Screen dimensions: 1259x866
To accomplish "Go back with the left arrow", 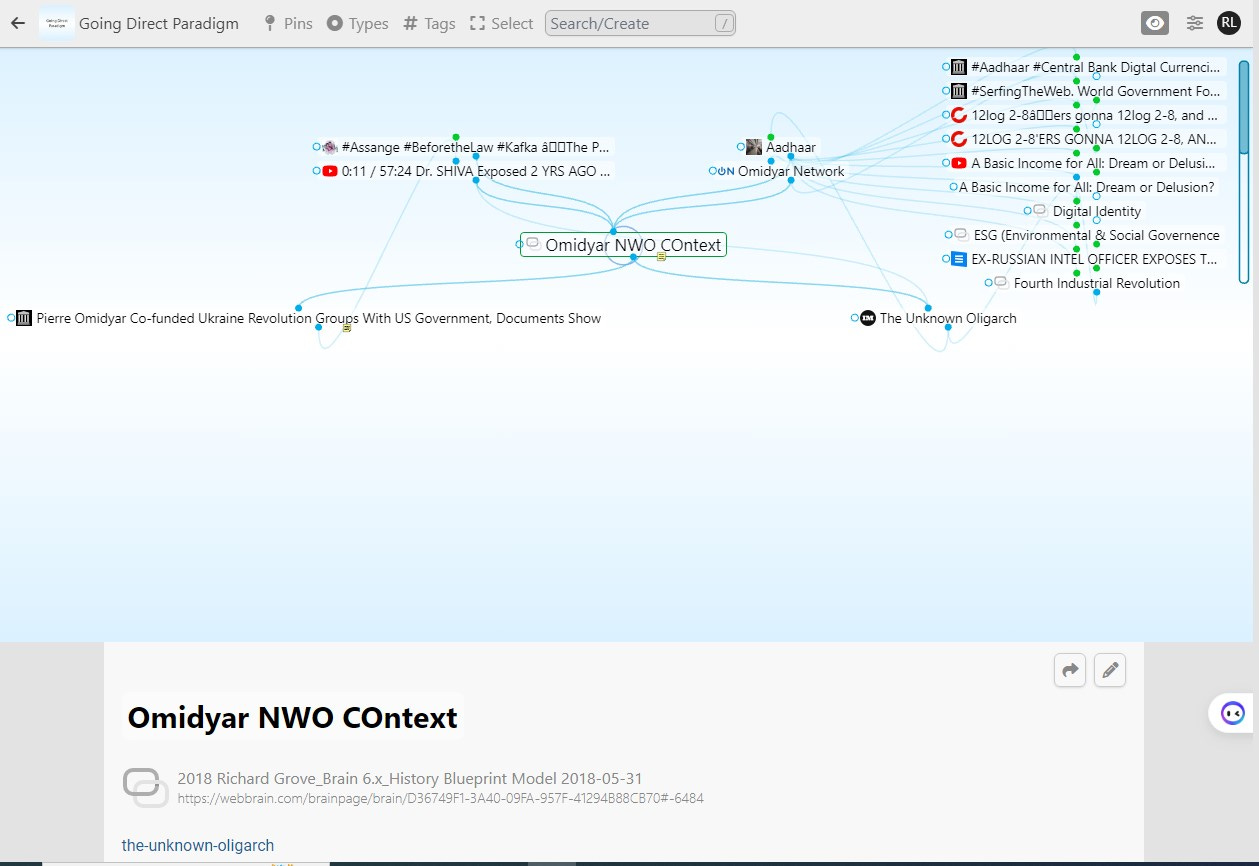I will [x=18, y=23].
